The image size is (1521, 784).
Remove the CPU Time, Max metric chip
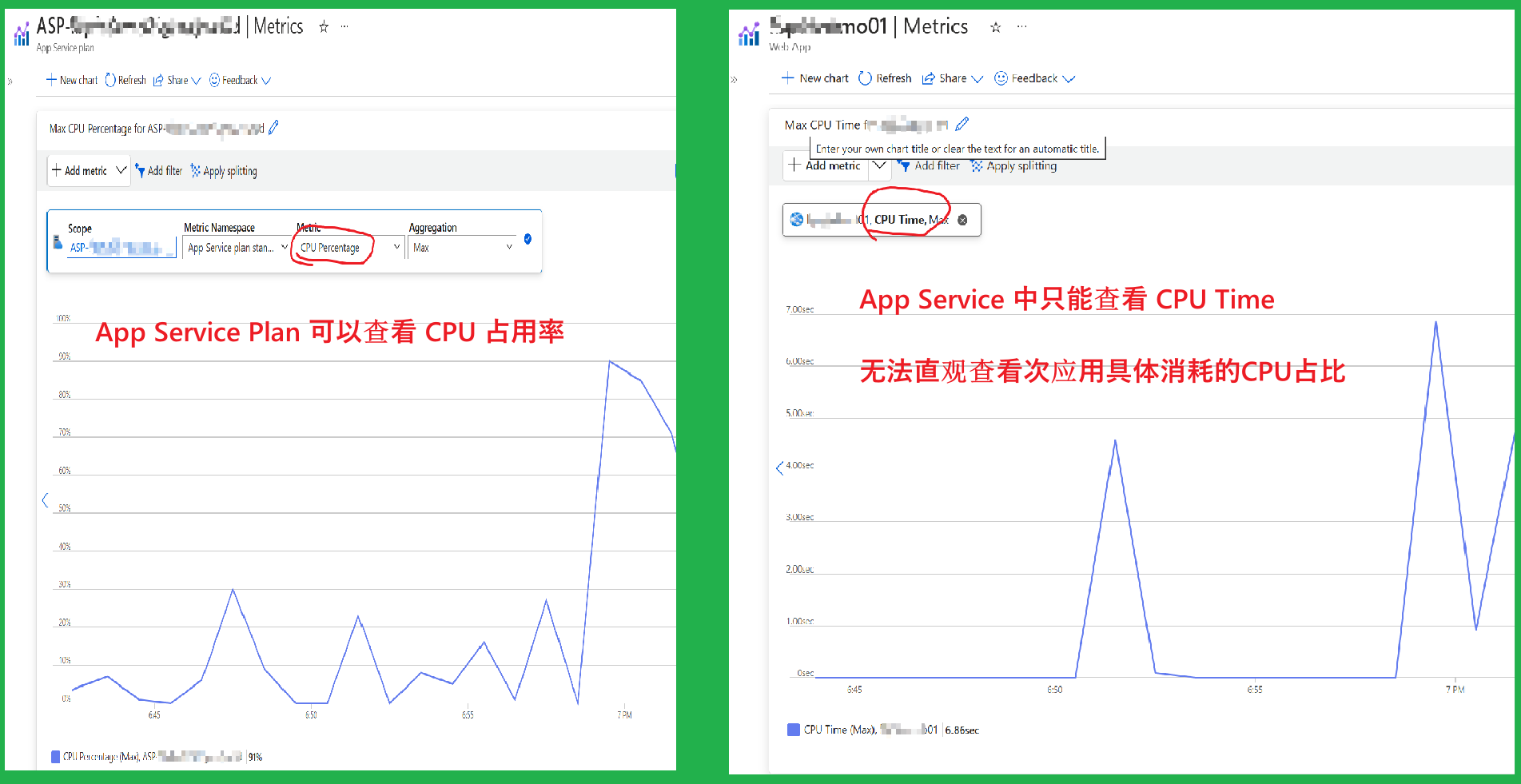[x=962, y=220]
